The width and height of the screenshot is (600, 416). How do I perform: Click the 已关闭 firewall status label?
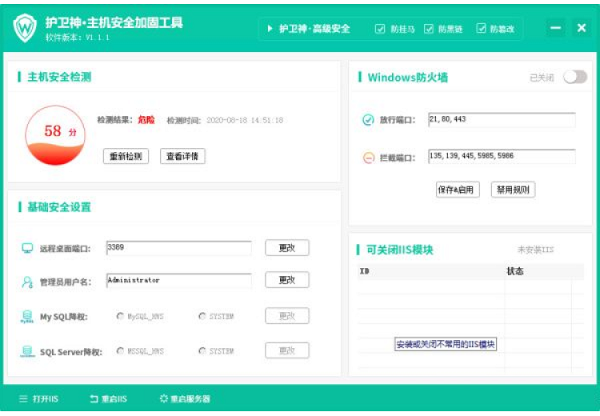coord(541,78)
